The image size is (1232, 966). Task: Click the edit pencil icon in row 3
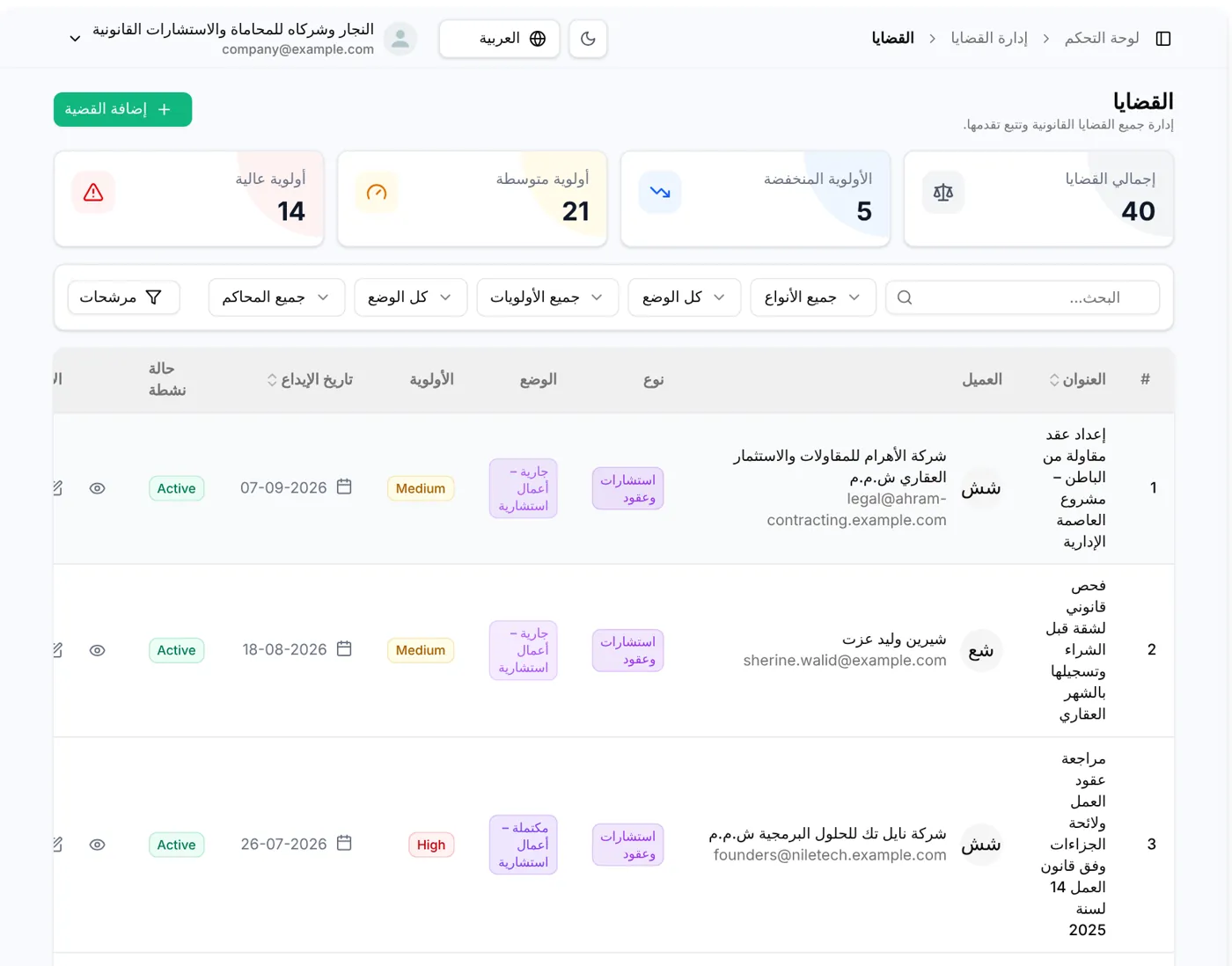click(x=57, y=845)
